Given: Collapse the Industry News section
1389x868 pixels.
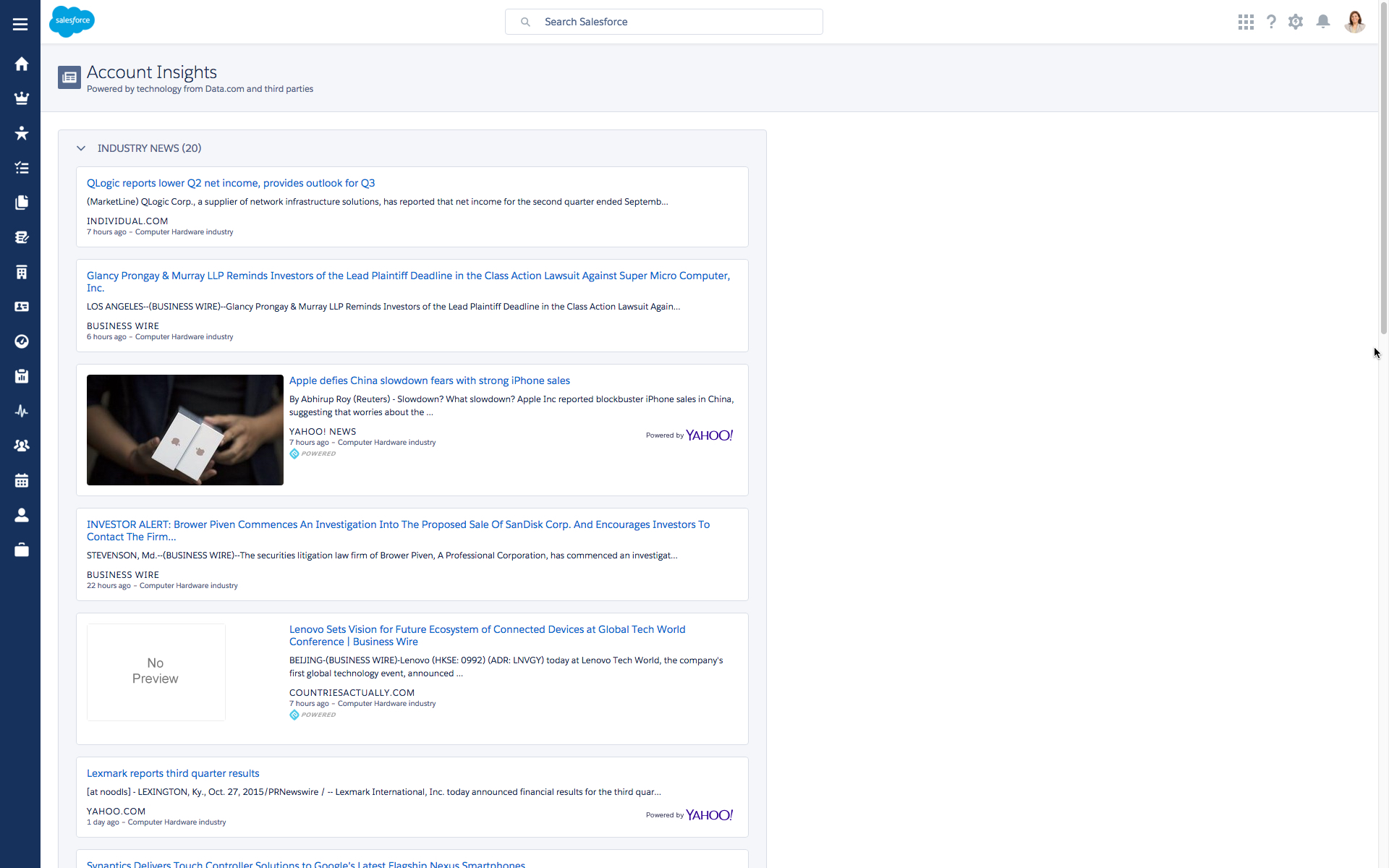Looking at the screenshot, I should [x=81, y=148].
